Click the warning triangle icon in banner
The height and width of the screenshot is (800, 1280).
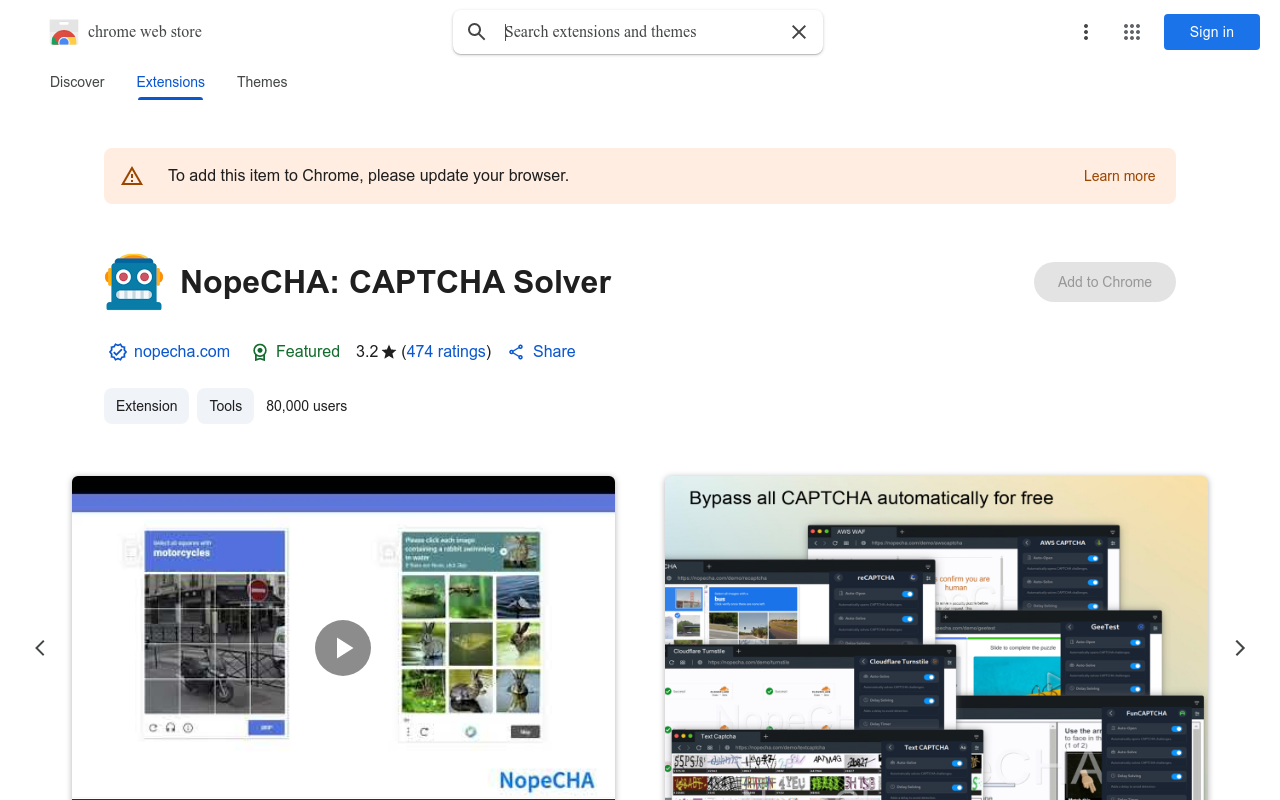(x=132, y=176)
